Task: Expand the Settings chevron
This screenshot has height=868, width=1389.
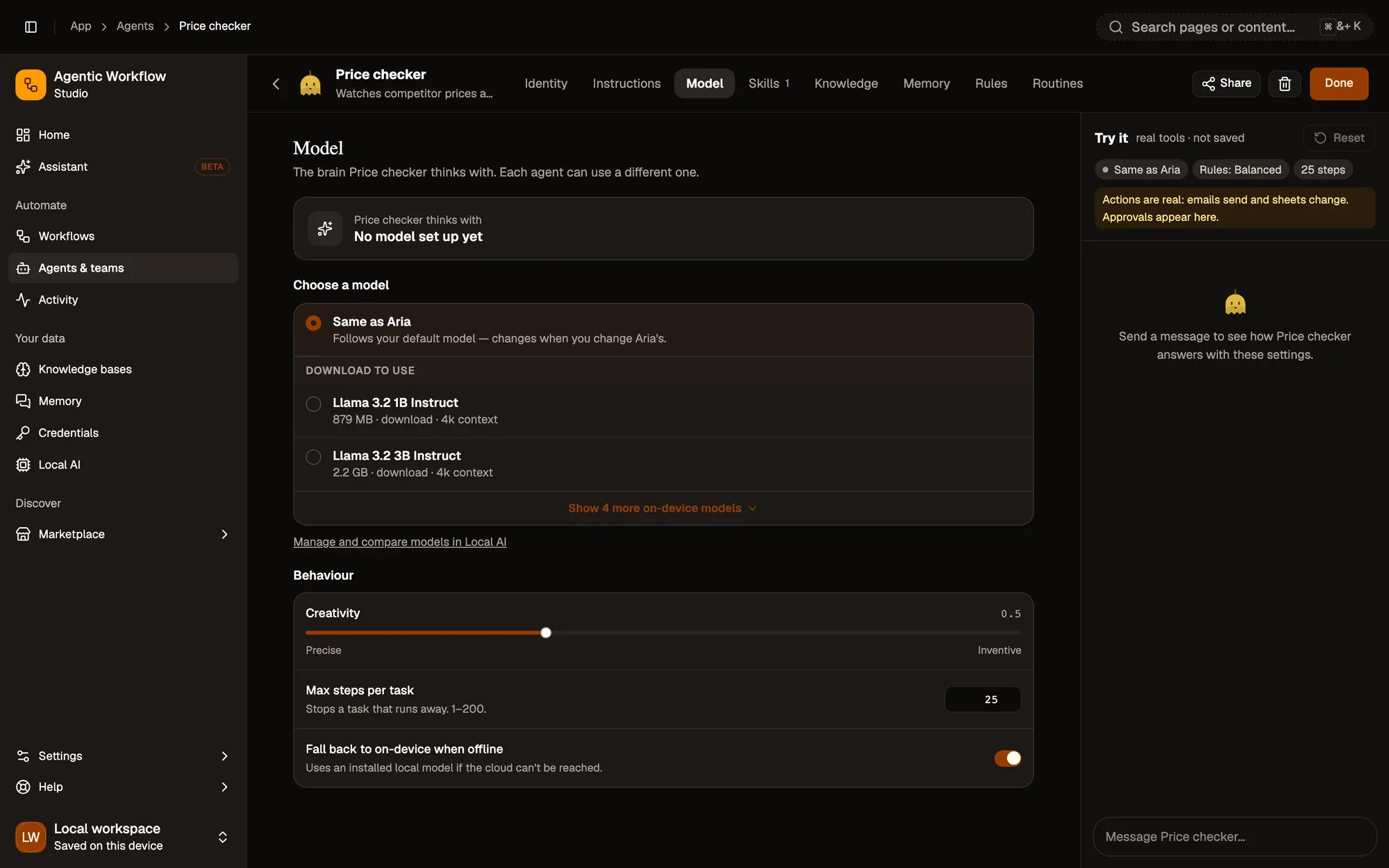Action: coord(224,756)
